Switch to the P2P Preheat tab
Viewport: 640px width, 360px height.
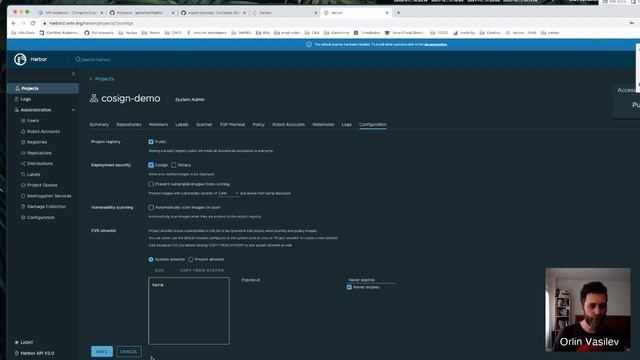(232, 124)
